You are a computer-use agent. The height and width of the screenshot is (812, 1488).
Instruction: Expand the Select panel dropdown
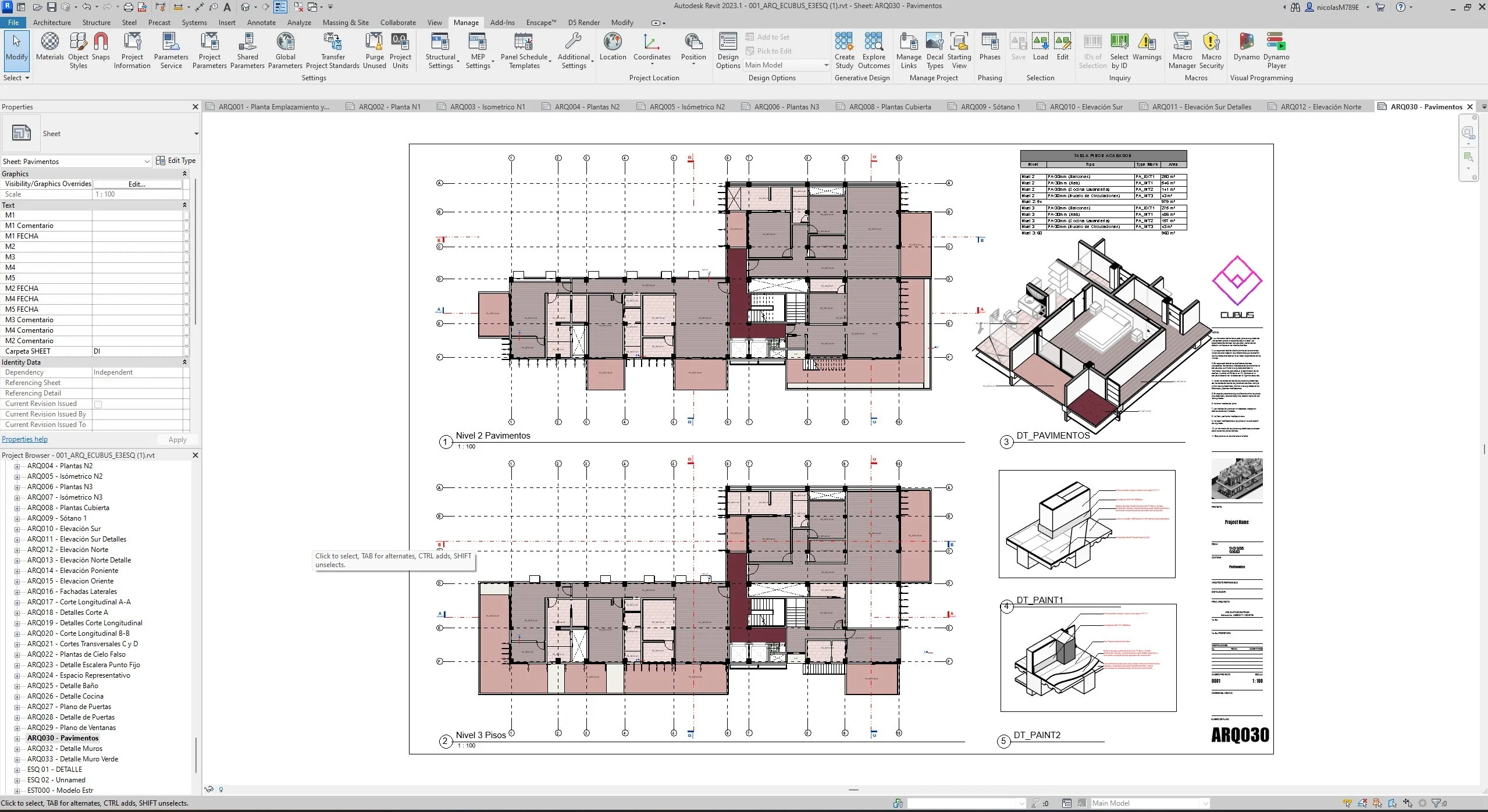pyautogui.click(x=16, y=78)
